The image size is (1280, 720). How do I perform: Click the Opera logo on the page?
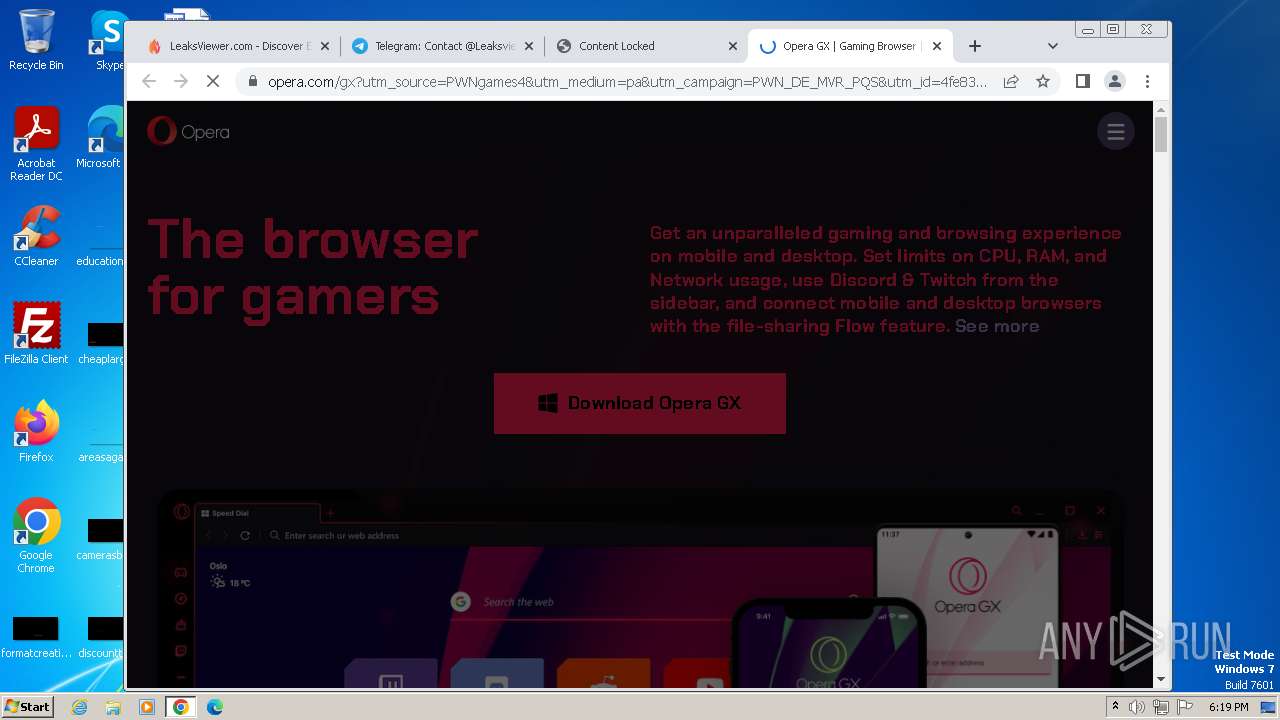click(x=188, y=131)
